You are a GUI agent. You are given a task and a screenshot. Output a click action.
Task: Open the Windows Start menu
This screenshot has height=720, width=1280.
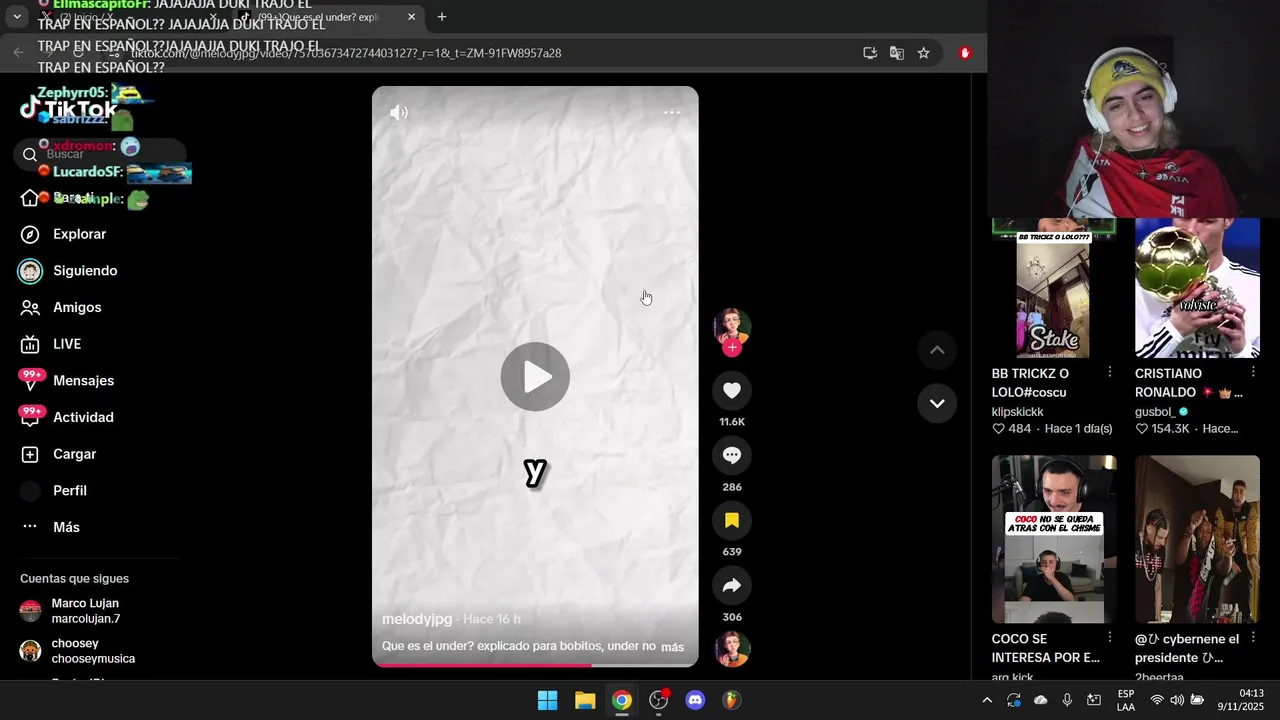point(548,700)
